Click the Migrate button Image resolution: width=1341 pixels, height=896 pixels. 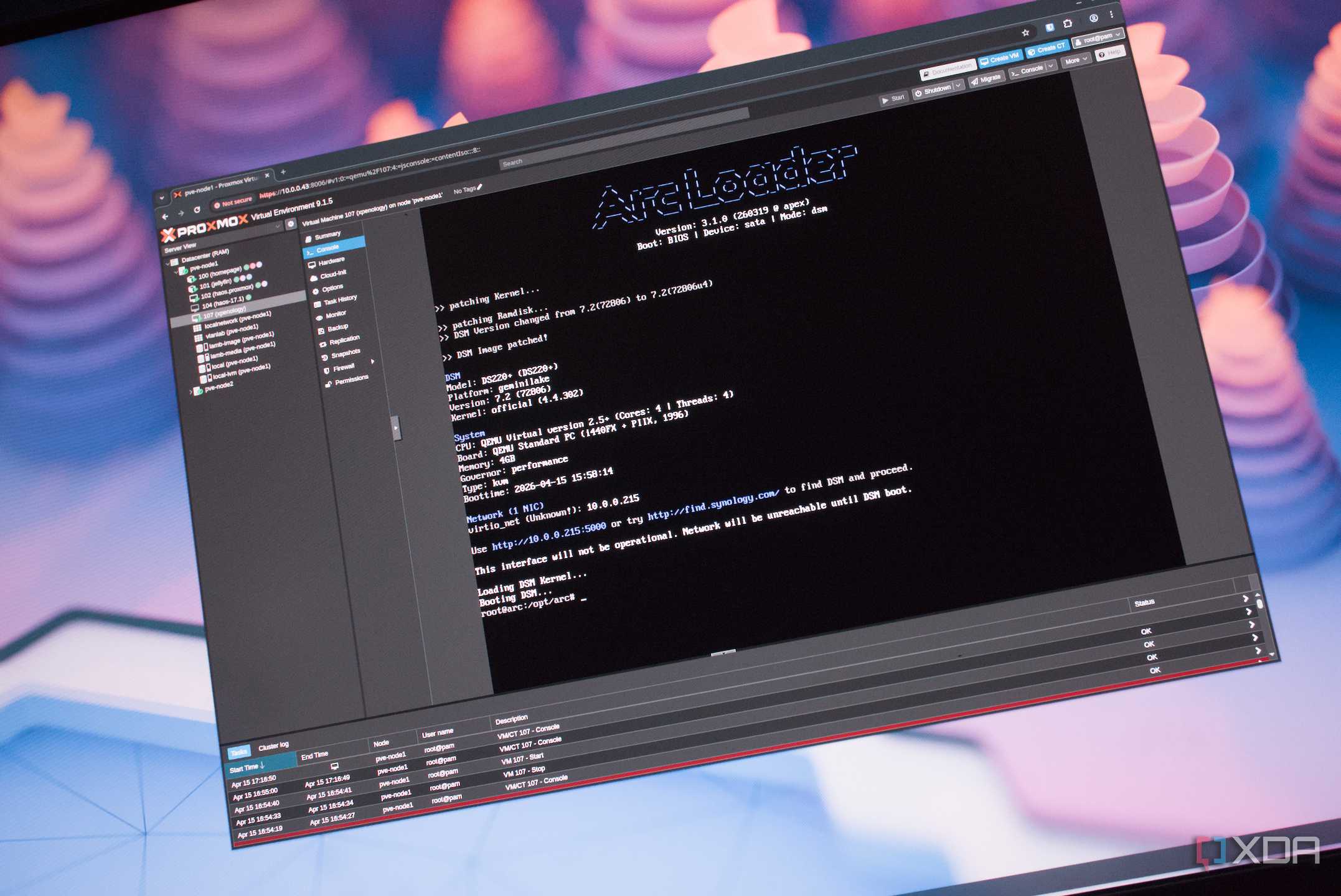[x=986, y=80]
